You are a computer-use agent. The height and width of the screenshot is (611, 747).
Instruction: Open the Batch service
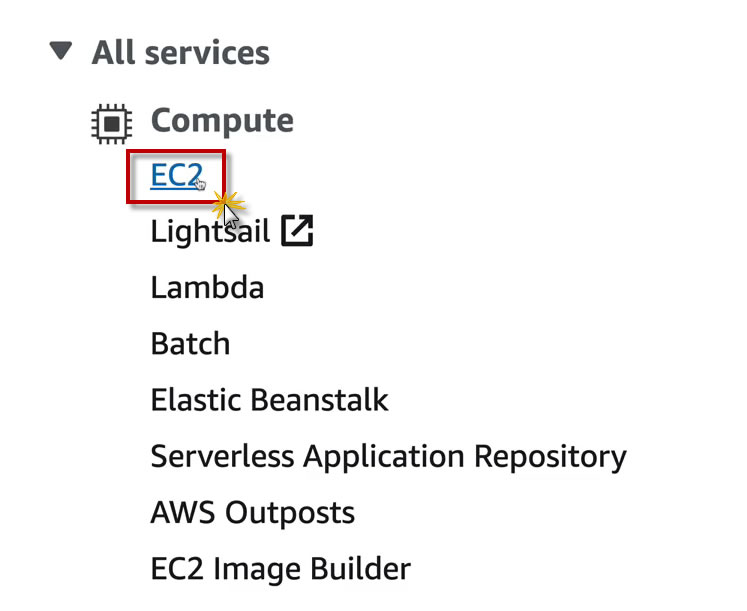coord(190,344)
